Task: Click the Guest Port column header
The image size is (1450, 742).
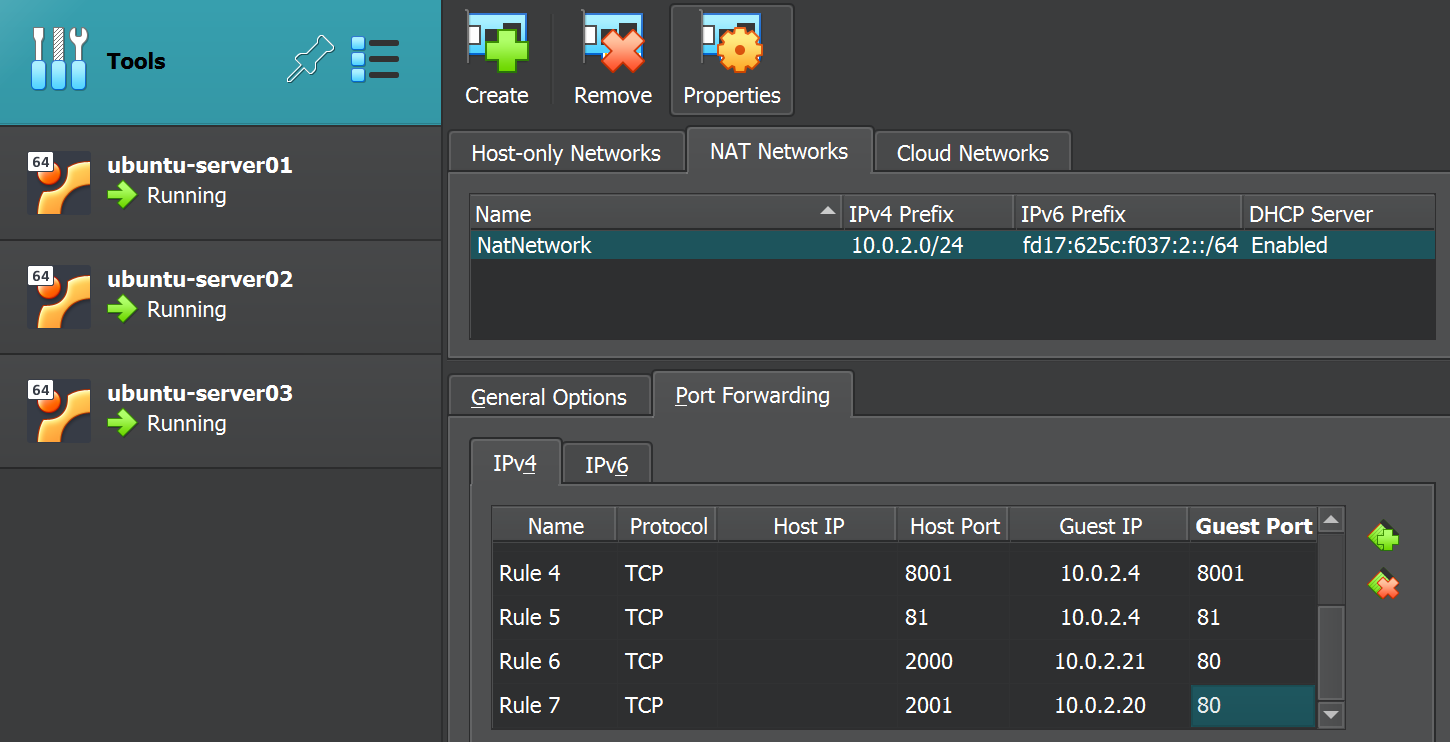Action: click(x=1253, y=527)
